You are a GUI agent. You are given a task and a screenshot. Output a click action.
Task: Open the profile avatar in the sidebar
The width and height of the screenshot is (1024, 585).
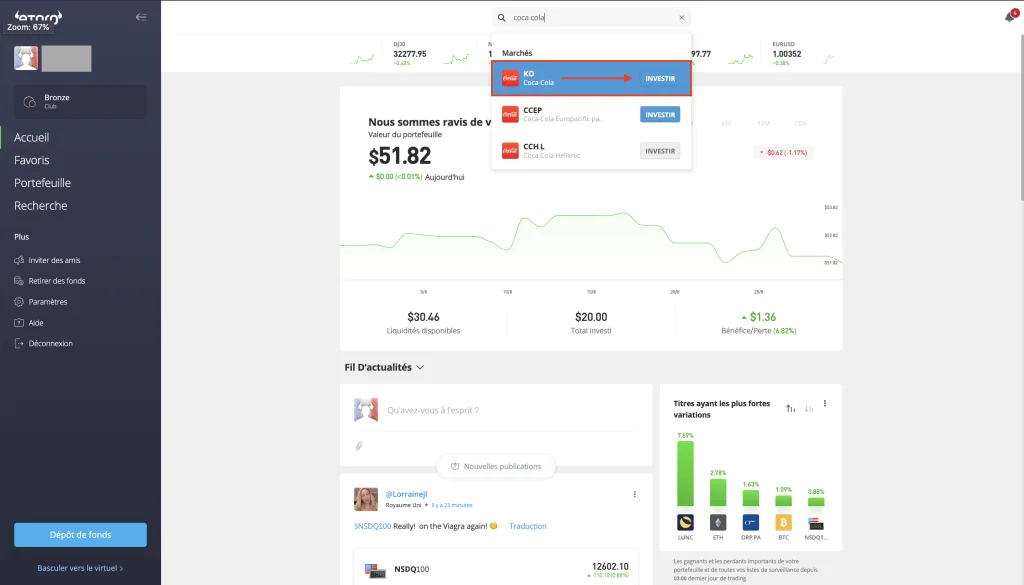coord(26,59)
